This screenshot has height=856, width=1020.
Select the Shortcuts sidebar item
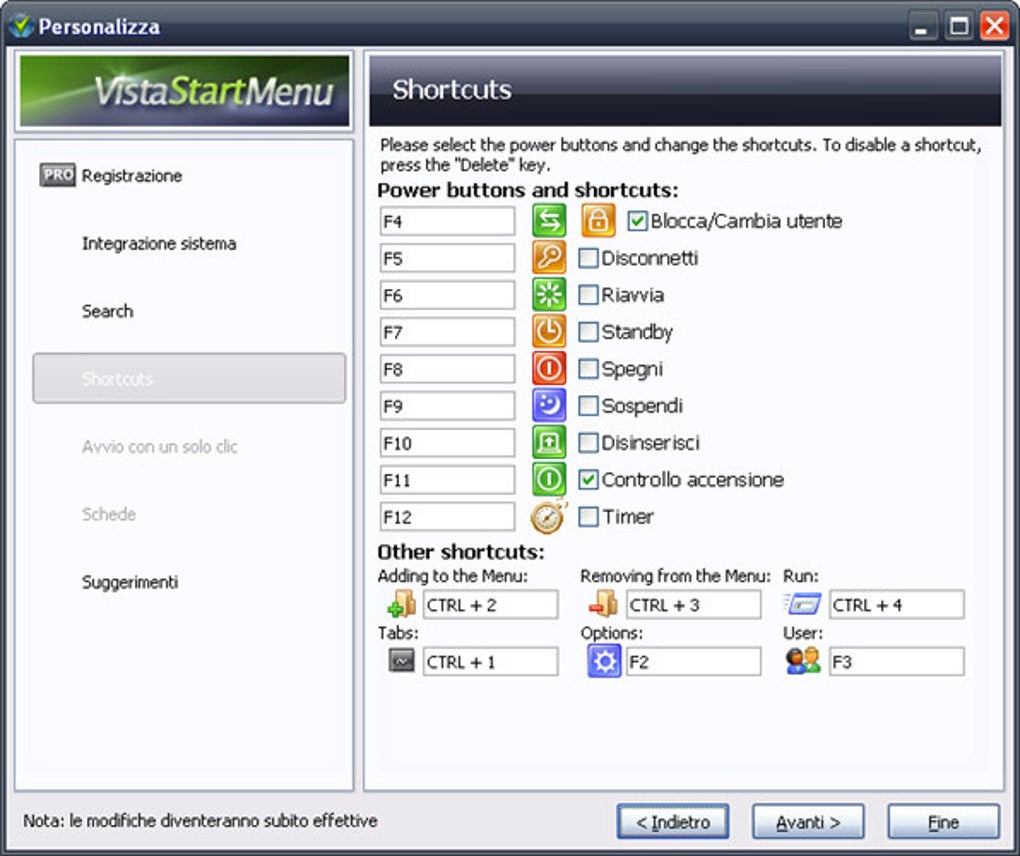click(x=189, y=379)
